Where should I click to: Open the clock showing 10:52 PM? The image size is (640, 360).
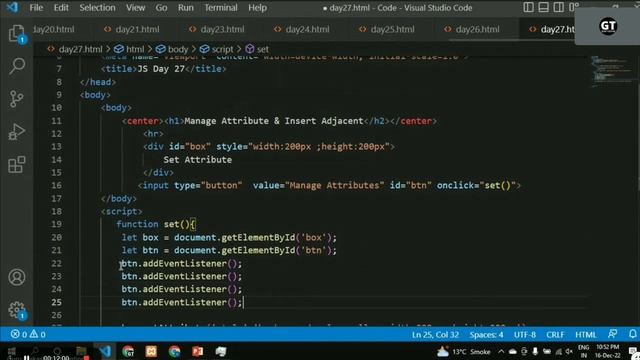[607, 351]
